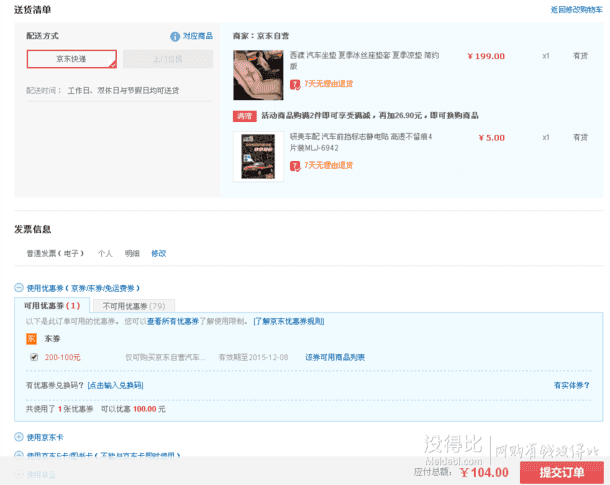Click 修改 invoice info link
This screenshot has width=610, height=485.
tap(158, 254)
